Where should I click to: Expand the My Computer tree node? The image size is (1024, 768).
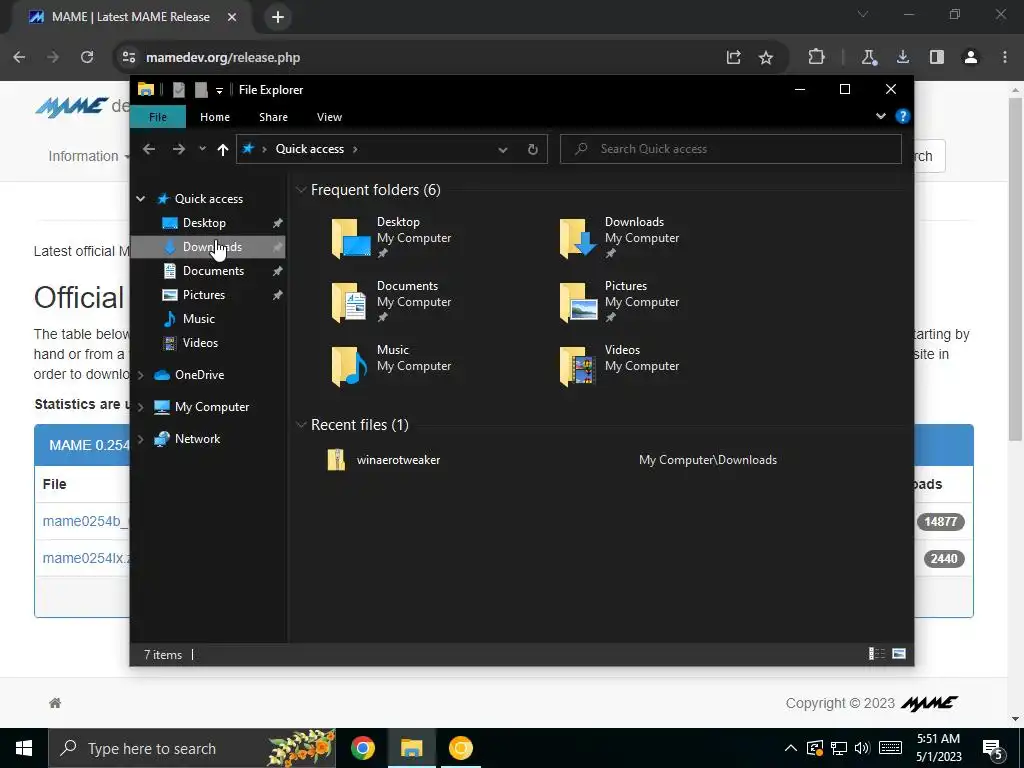pyautogui.click(x=140, y=407)
